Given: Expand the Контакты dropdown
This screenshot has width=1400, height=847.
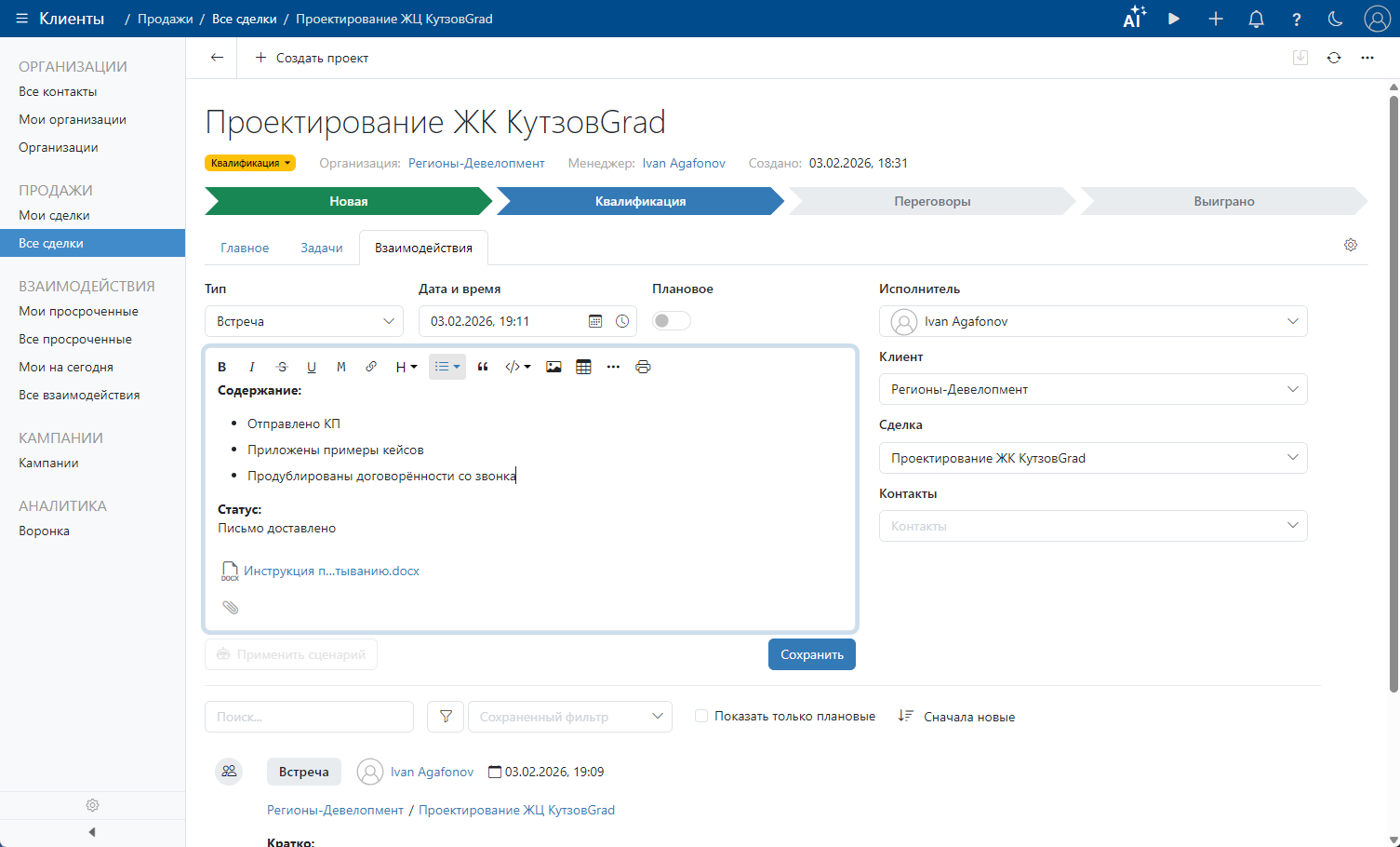Looking at the screenshot, I should pos(1093,526).
